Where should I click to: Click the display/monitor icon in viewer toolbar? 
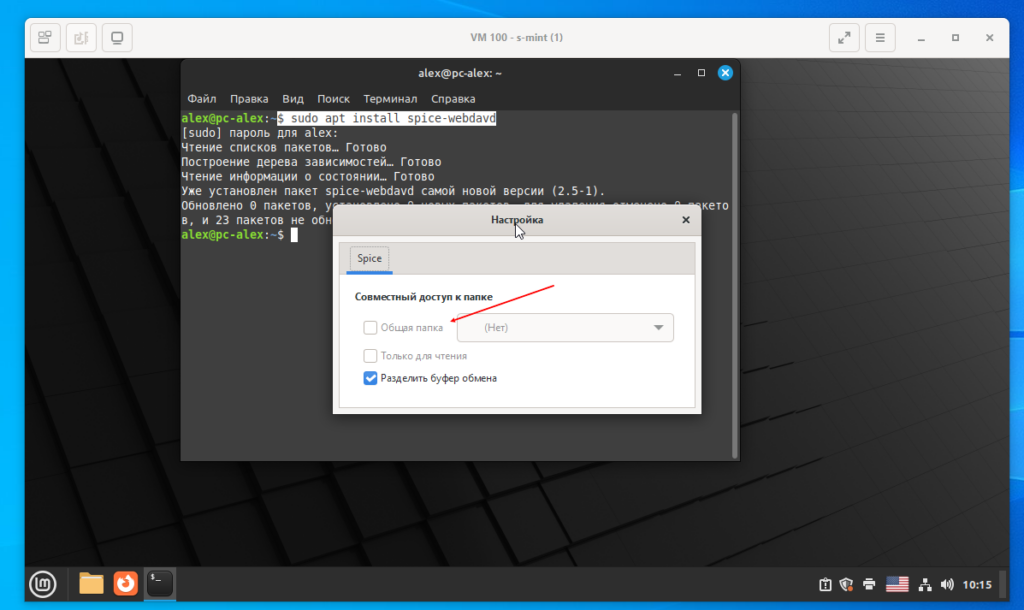click(117, 37)
